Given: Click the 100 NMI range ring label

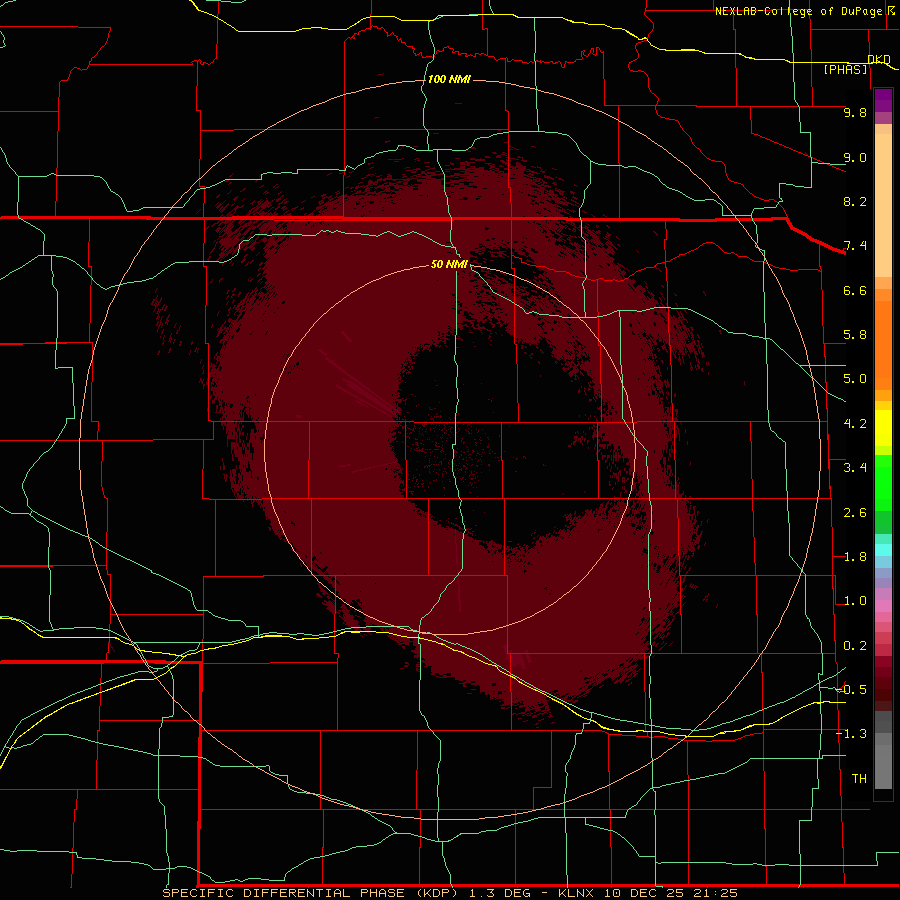Looking at the screenshot, I should (449, 79).
